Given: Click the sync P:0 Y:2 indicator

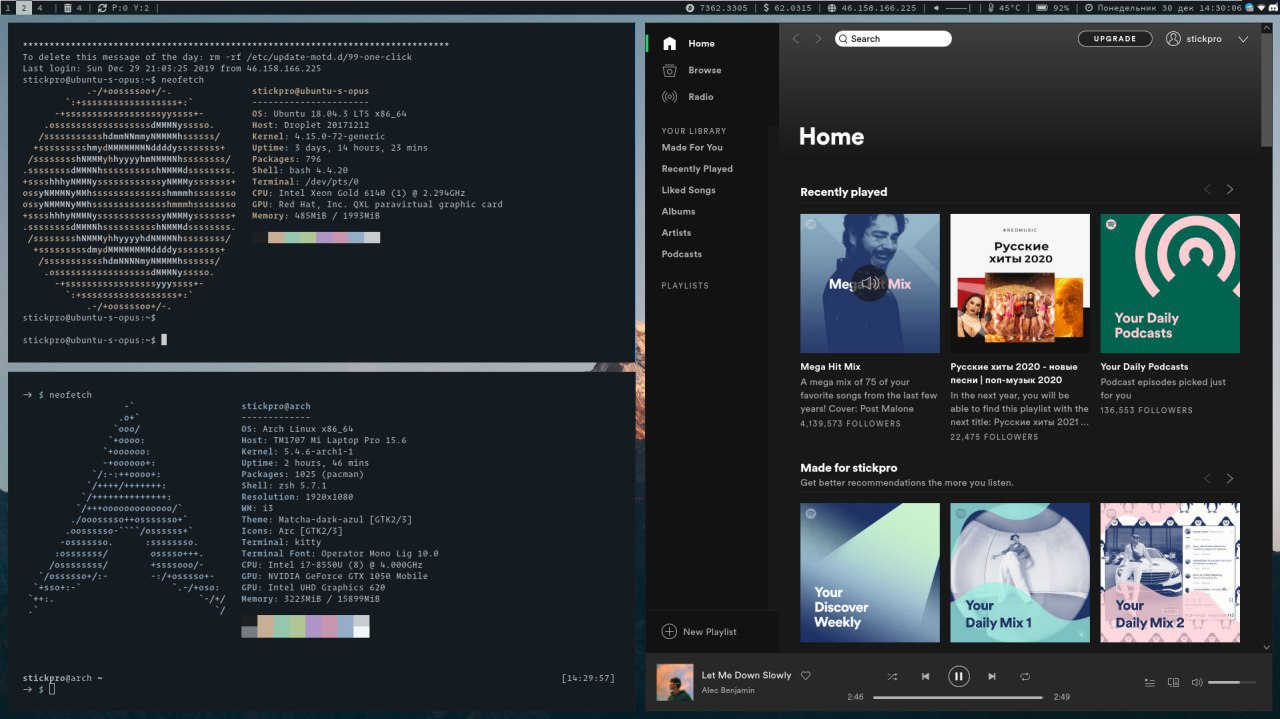Looking at the screenshot, I should (125, 8).
